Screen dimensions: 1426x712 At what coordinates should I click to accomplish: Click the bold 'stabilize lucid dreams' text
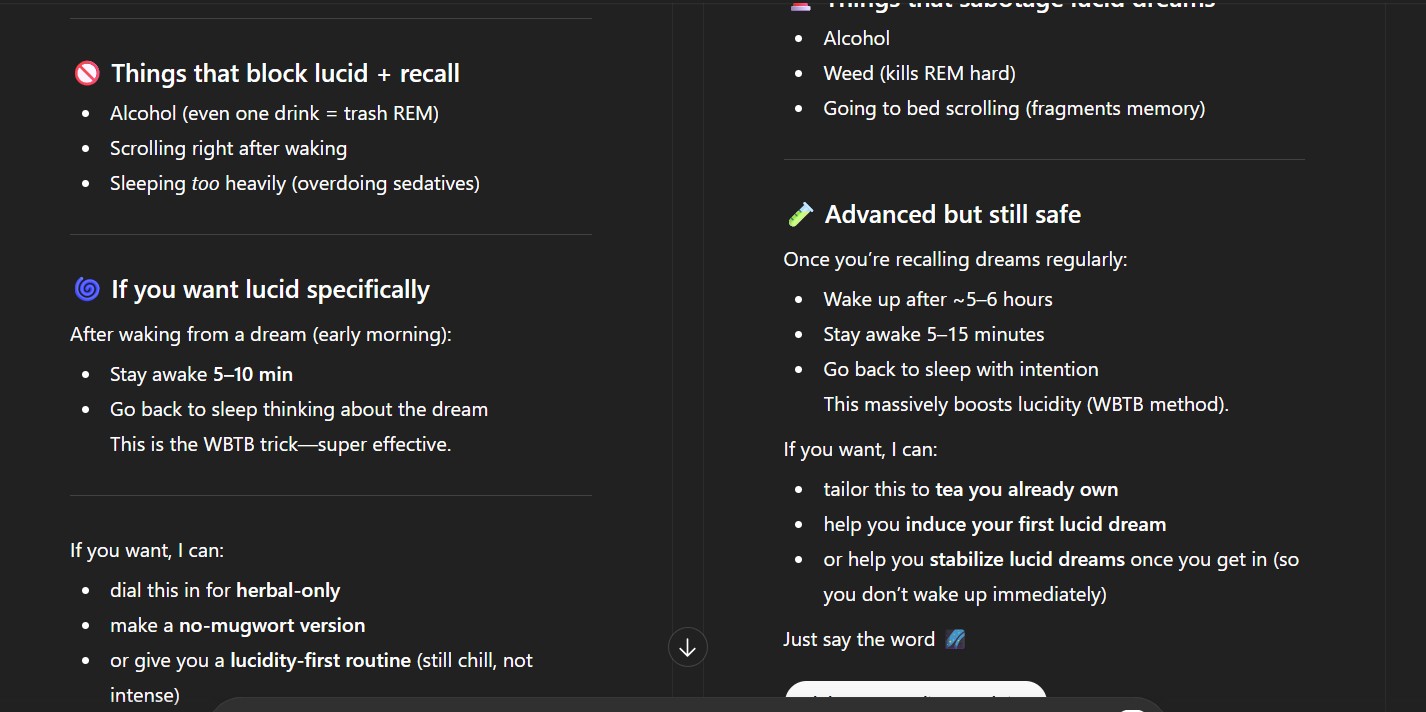[x=1027, y=560]
